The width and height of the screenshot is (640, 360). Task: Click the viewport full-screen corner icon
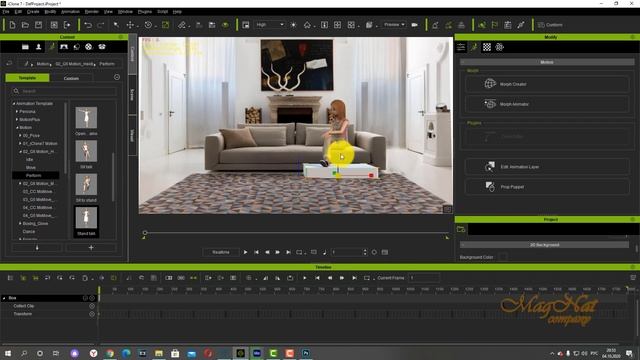tap(447, 209)
